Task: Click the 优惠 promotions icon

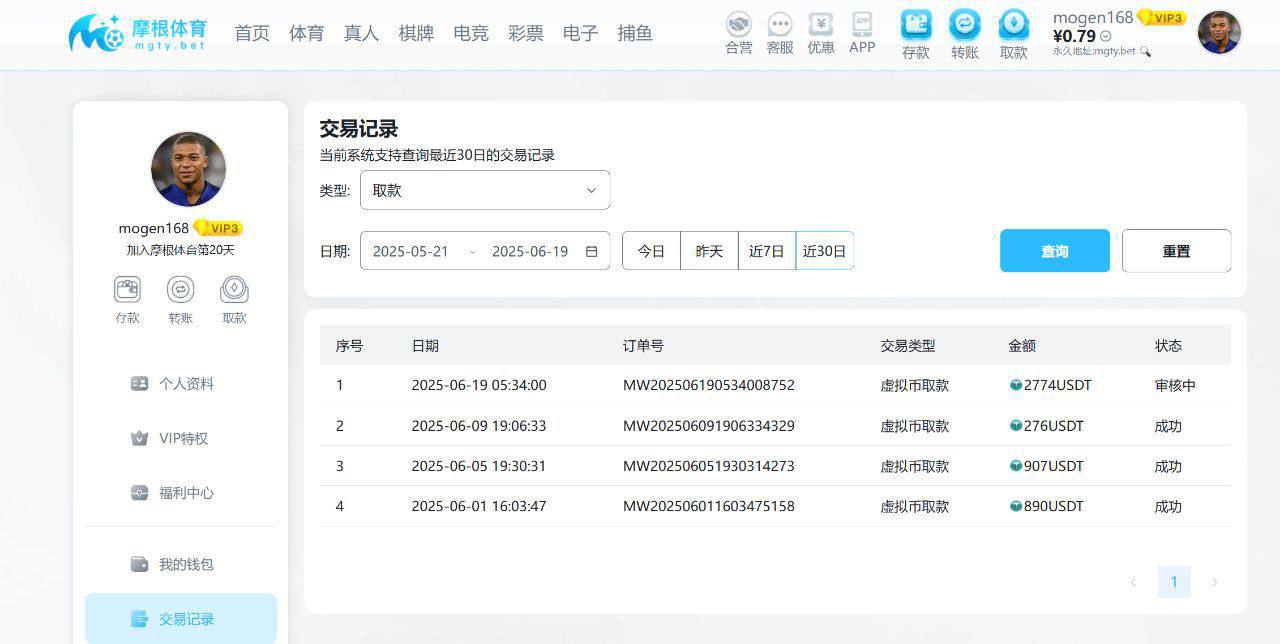Action: coord(820,25)
